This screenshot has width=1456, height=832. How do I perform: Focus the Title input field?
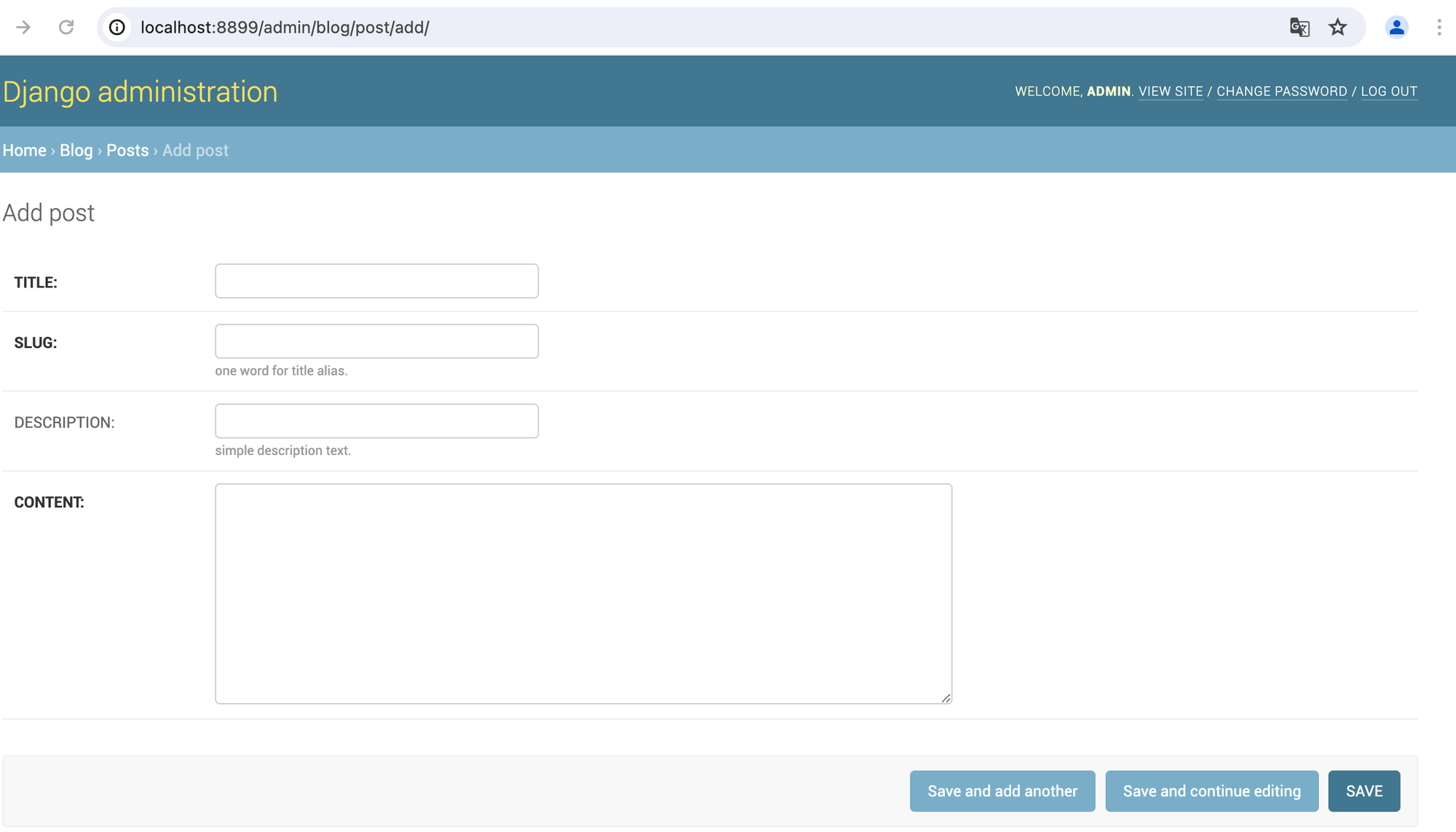coord(376,281)
